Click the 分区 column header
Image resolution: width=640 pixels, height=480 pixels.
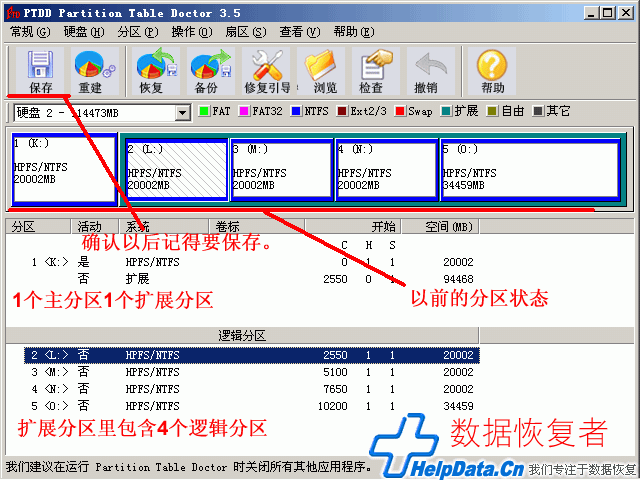point(38,227)
